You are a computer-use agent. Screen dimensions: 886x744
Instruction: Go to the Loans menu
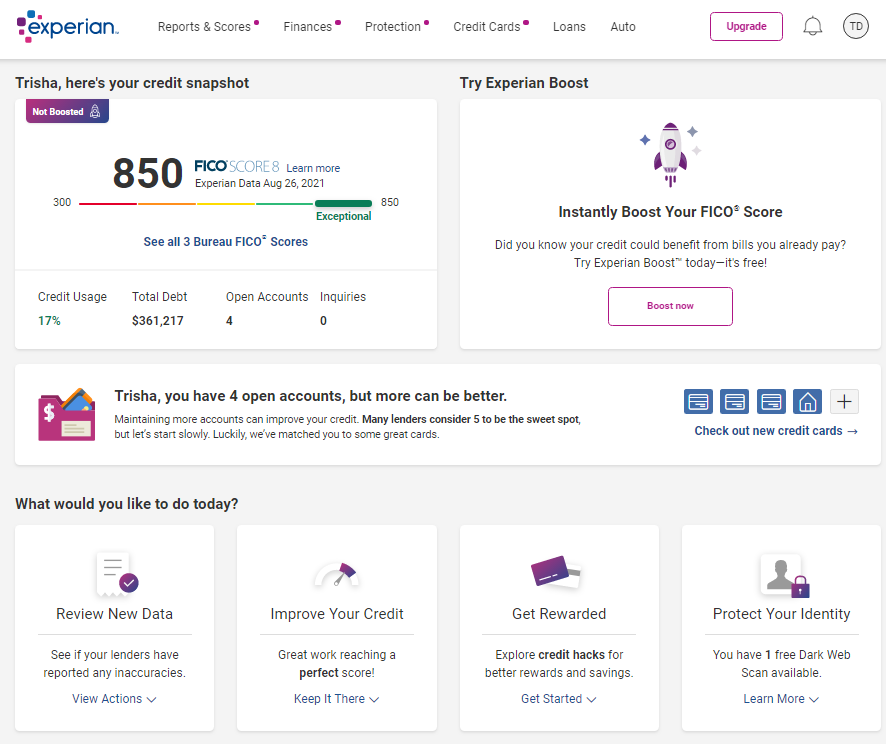point(569,27)
